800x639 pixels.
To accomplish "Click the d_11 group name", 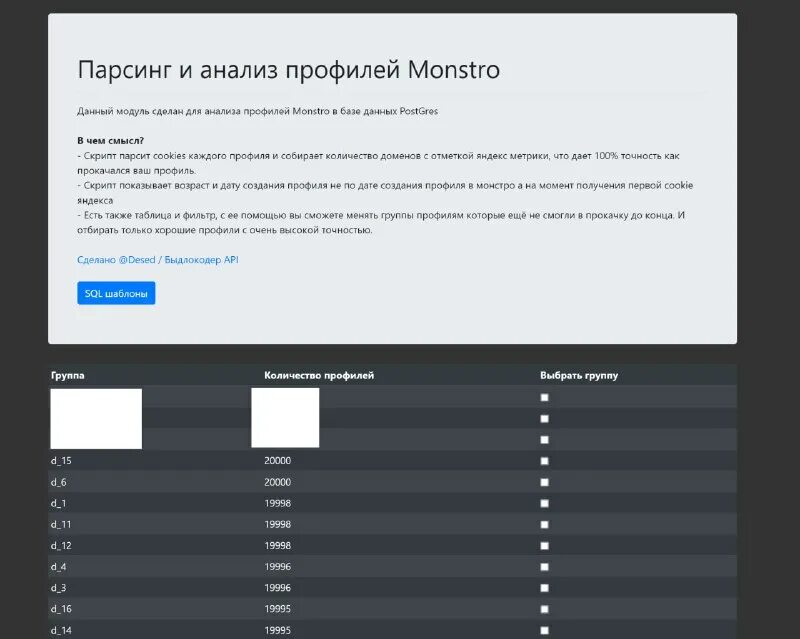I will [61, 525].
